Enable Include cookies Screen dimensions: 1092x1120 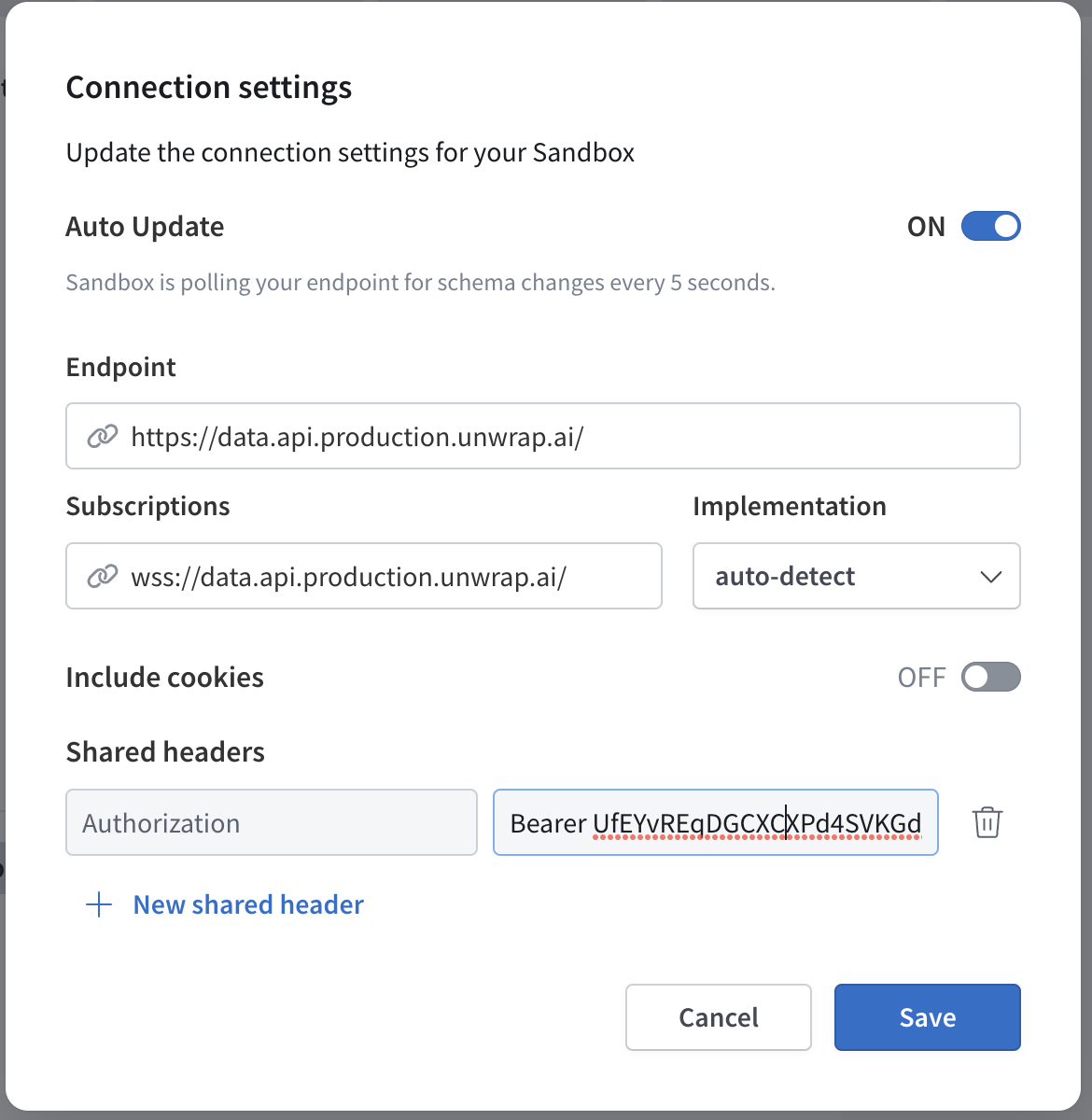991,677
